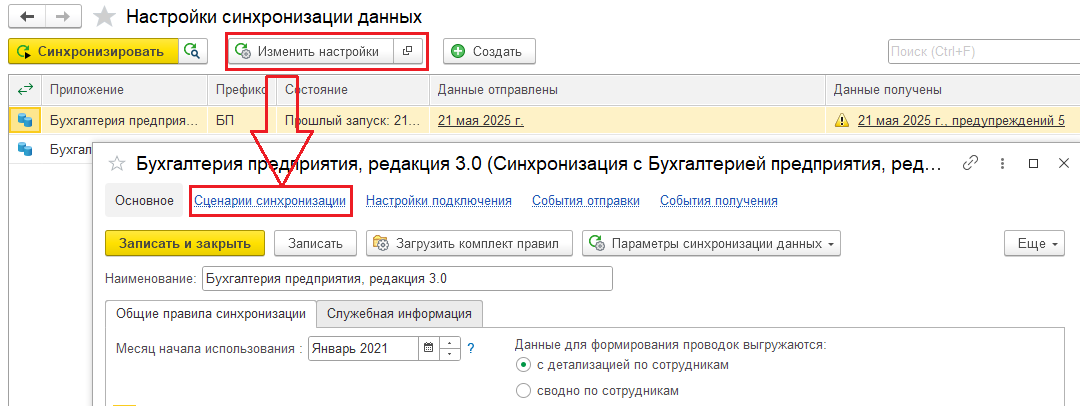The width and height of the screenshot is (1080, 406).
Task: Sort by the Приложение column header
Action: (x=125, y=90)
